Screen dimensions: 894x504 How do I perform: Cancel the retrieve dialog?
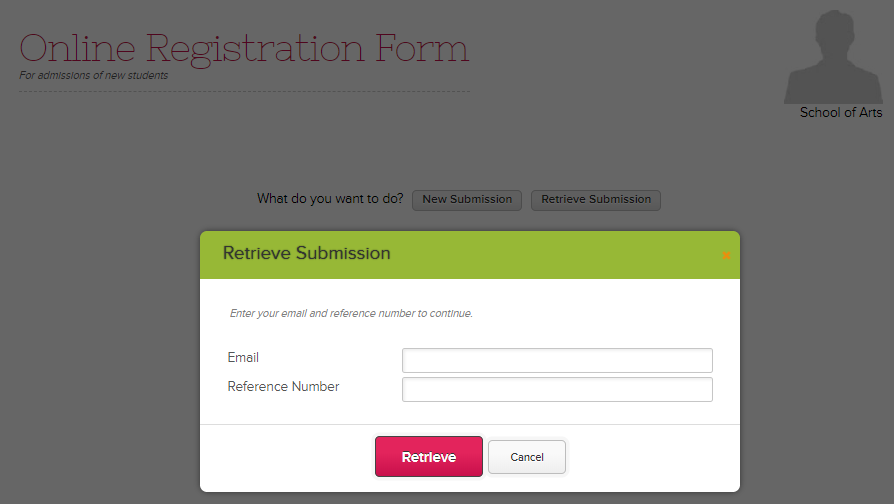tap(526, 457)
